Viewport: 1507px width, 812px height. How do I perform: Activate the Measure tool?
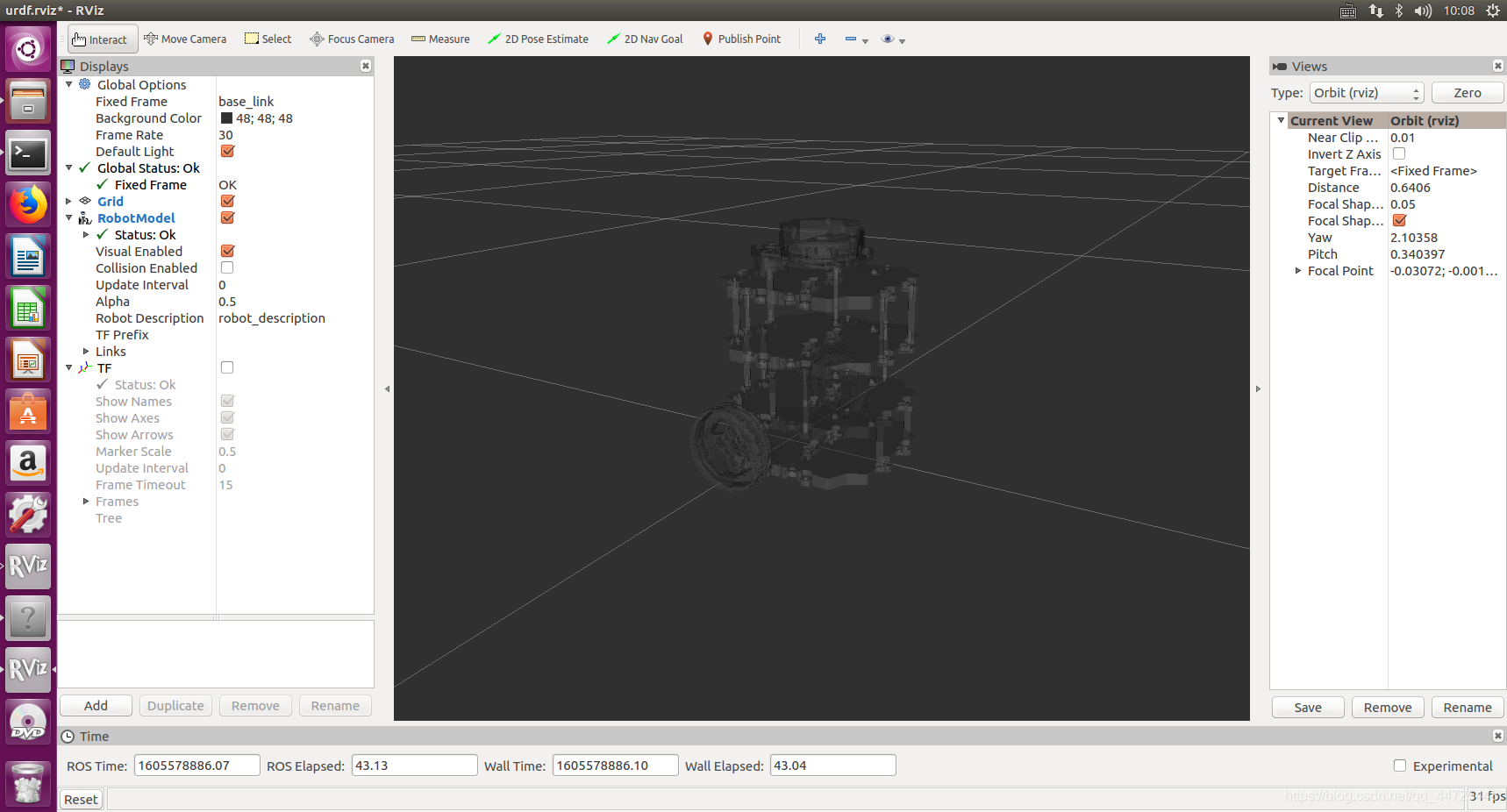coord(440,39)
